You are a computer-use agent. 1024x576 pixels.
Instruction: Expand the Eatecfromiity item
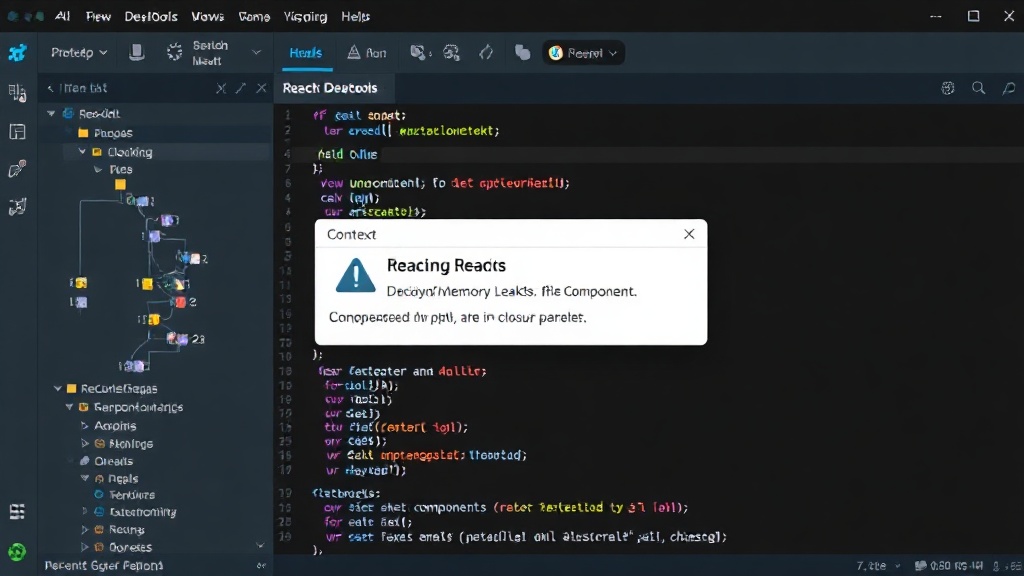click(85, 512)
